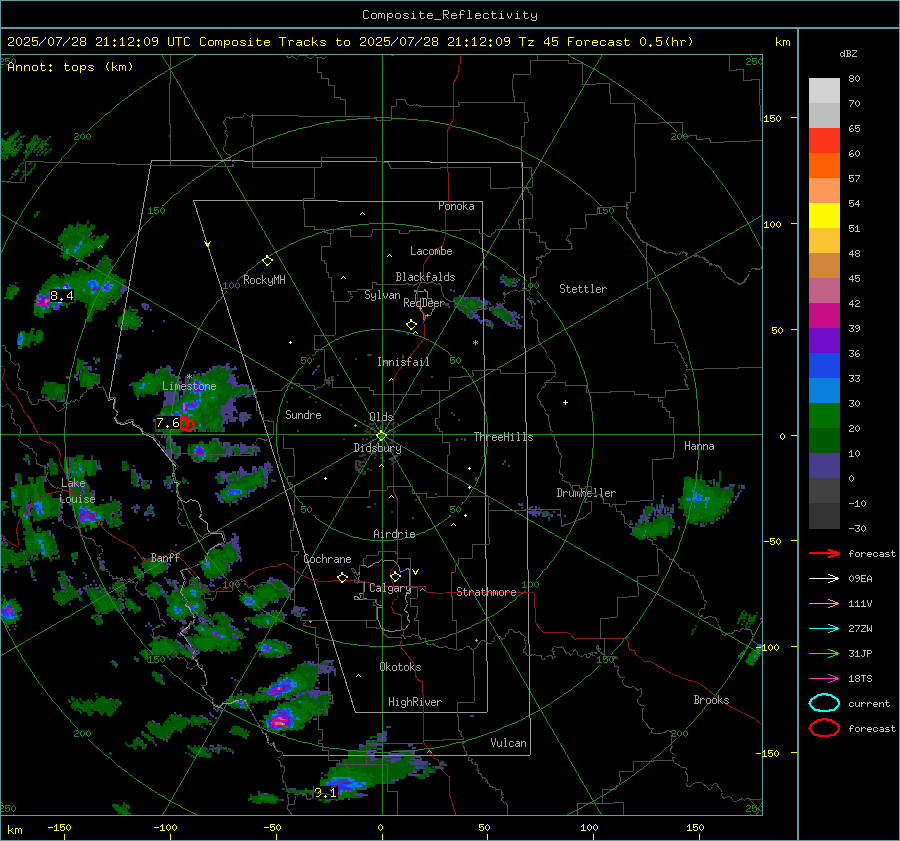
Task: Click the RockyMH town label
Action: point(264,280)
